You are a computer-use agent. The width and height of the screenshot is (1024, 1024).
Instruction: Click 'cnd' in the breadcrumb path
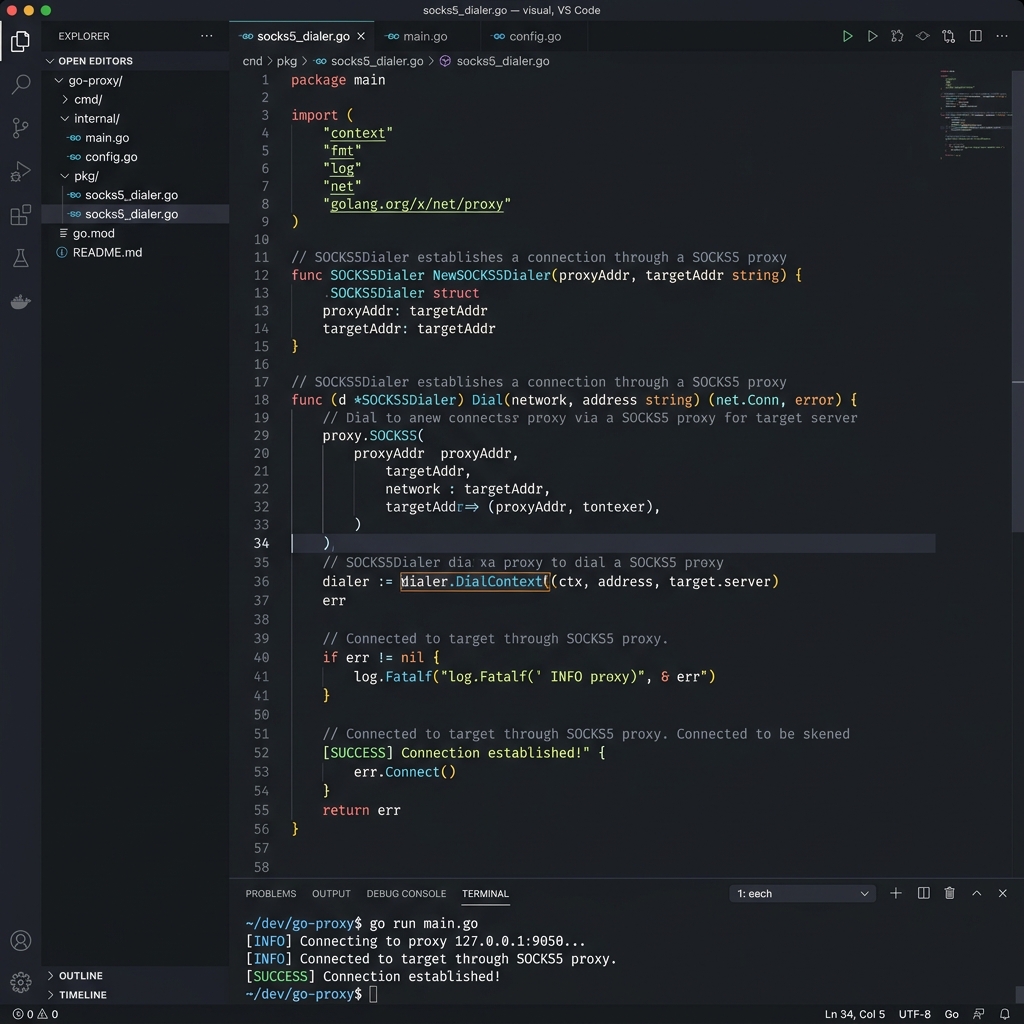point(252,61)
